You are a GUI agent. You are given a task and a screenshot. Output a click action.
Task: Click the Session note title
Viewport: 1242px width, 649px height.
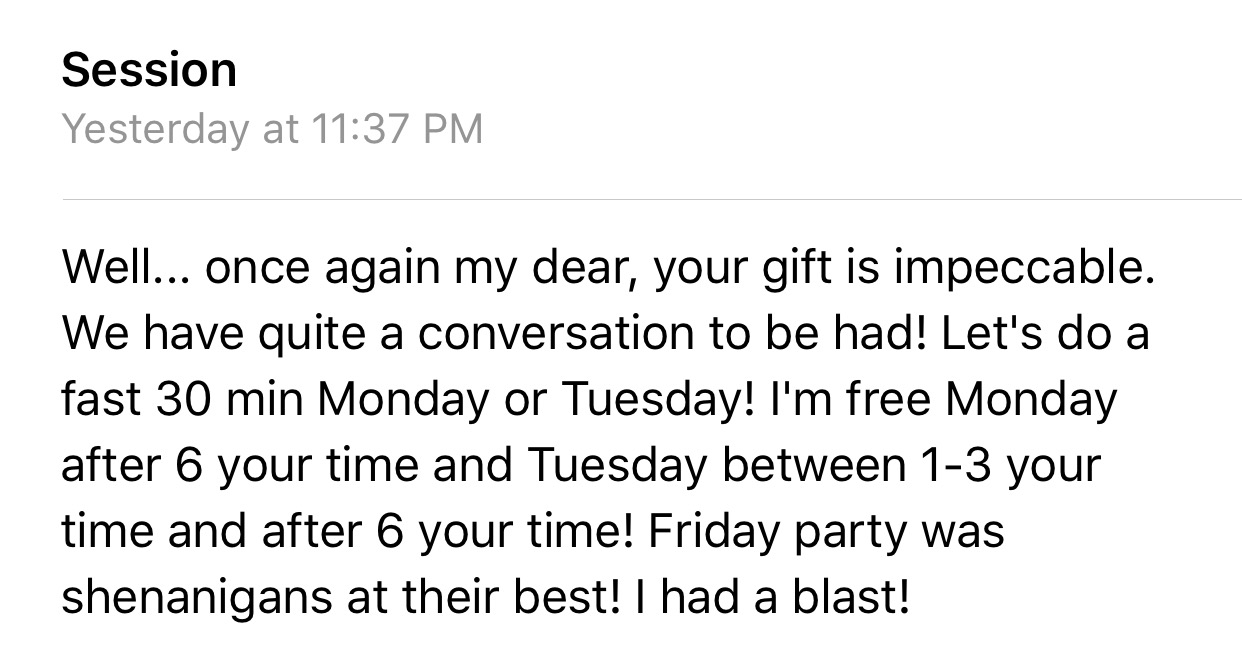(149, 70)
